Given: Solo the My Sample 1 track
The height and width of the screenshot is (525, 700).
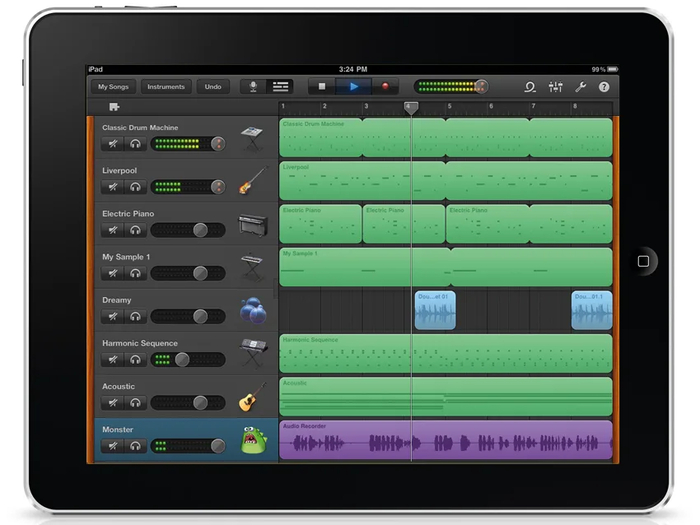Looking at the screenshot, I should pos(135,273).
